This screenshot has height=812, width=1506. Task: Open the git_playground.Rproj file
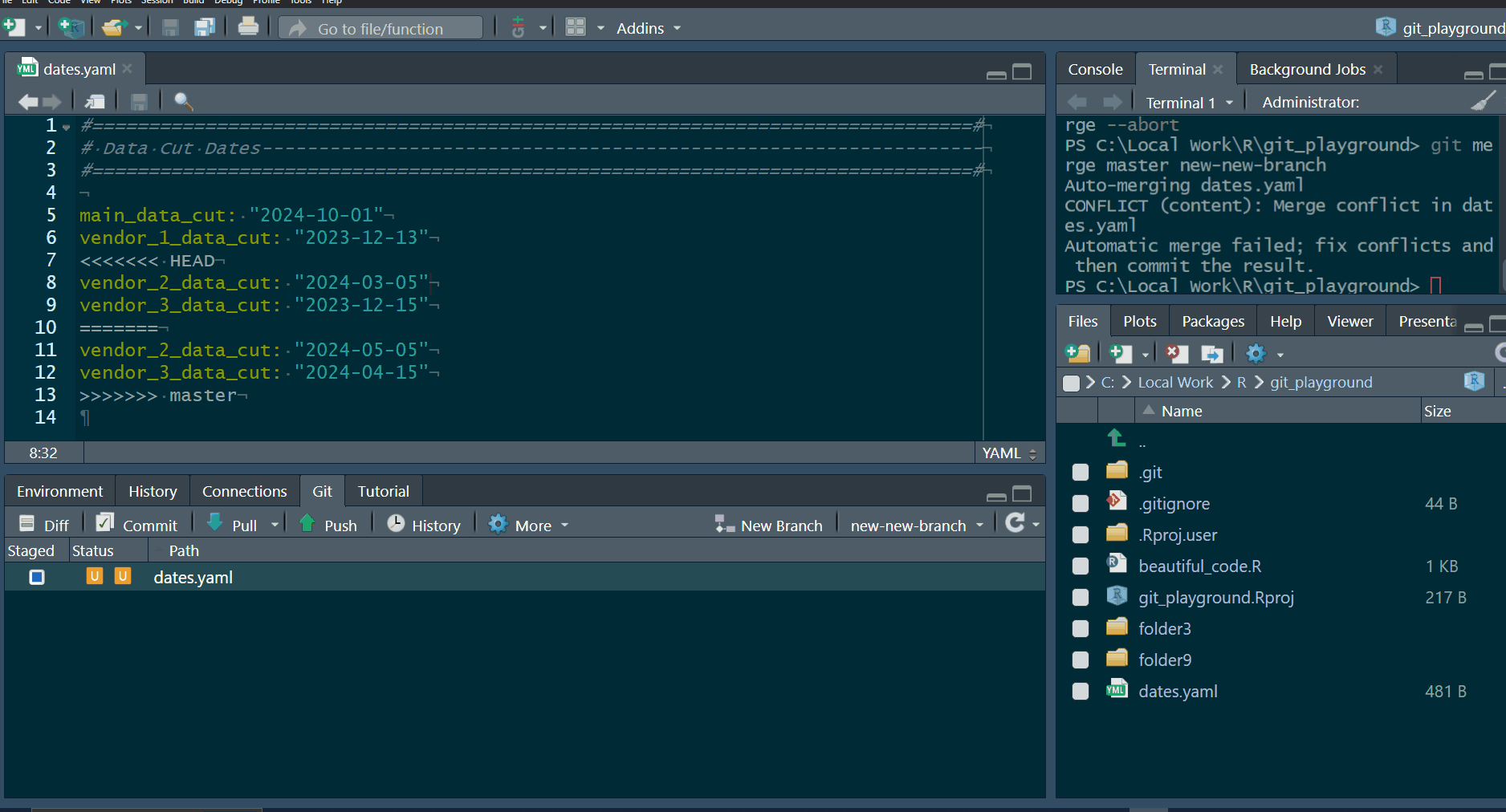pos(1215,598)
